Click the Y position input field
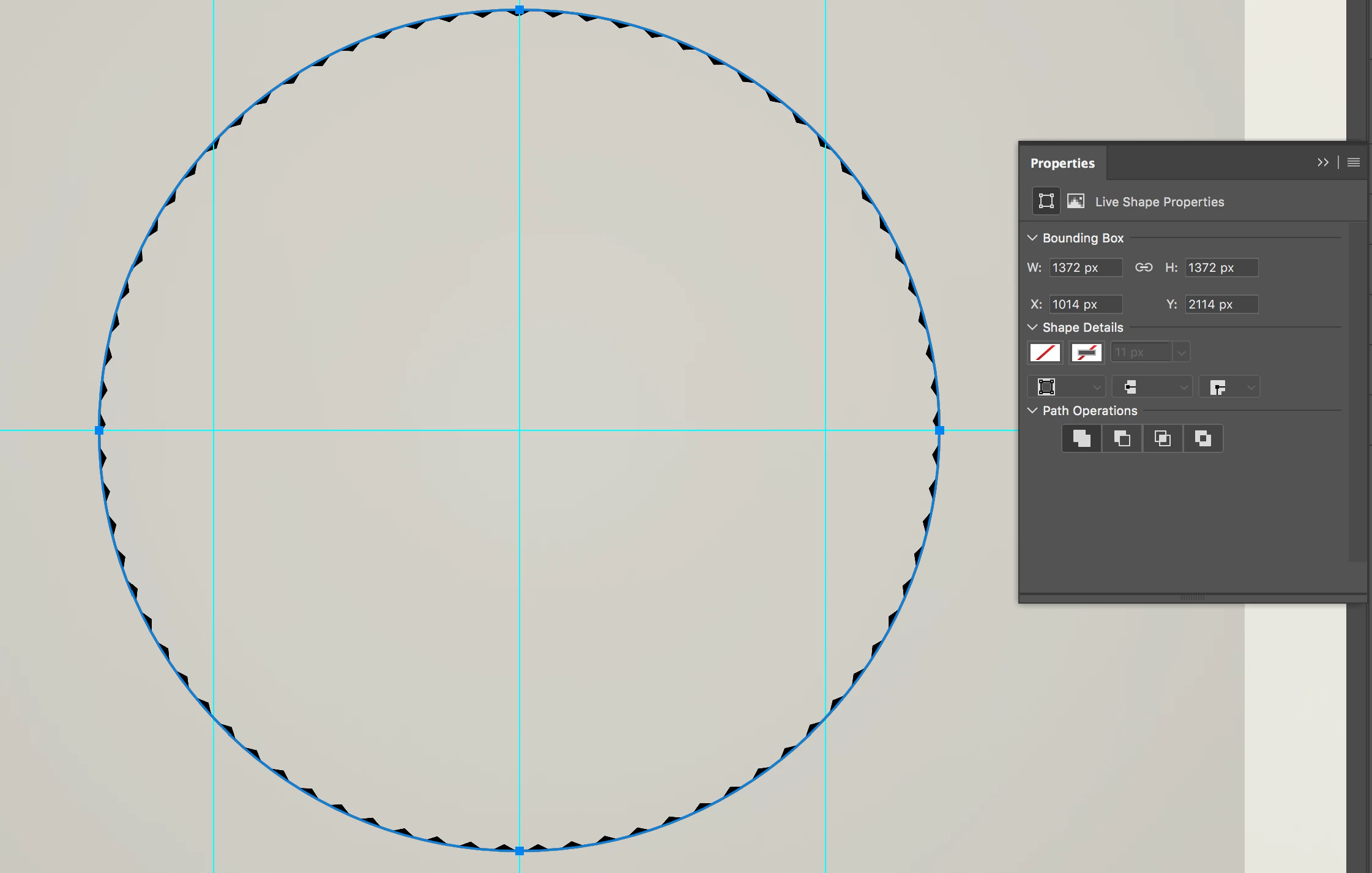 click(1221, 304)
